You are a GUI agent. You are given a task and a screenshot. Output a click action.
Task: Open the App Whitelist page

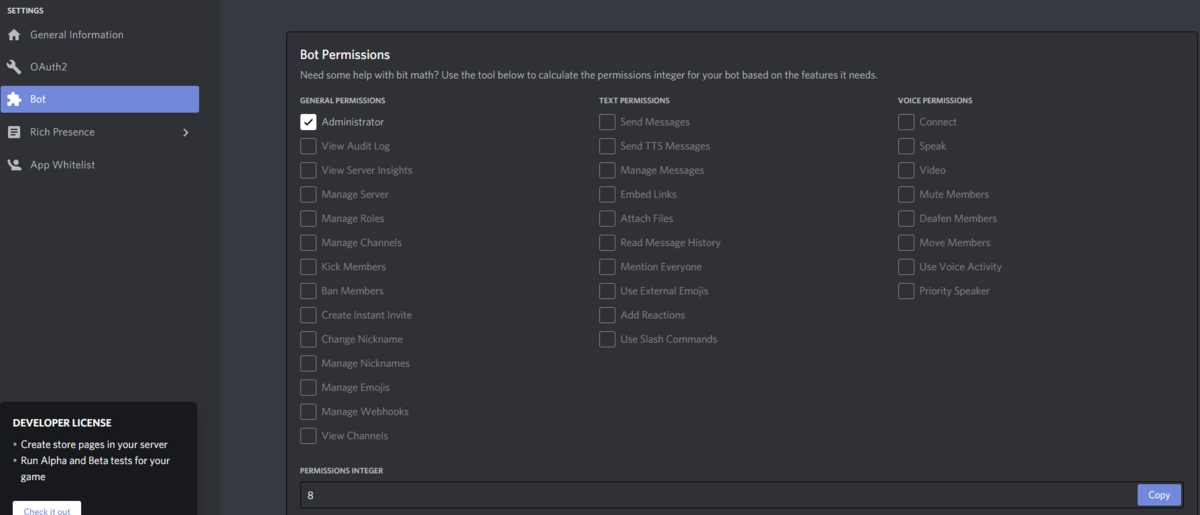[62, 165]
